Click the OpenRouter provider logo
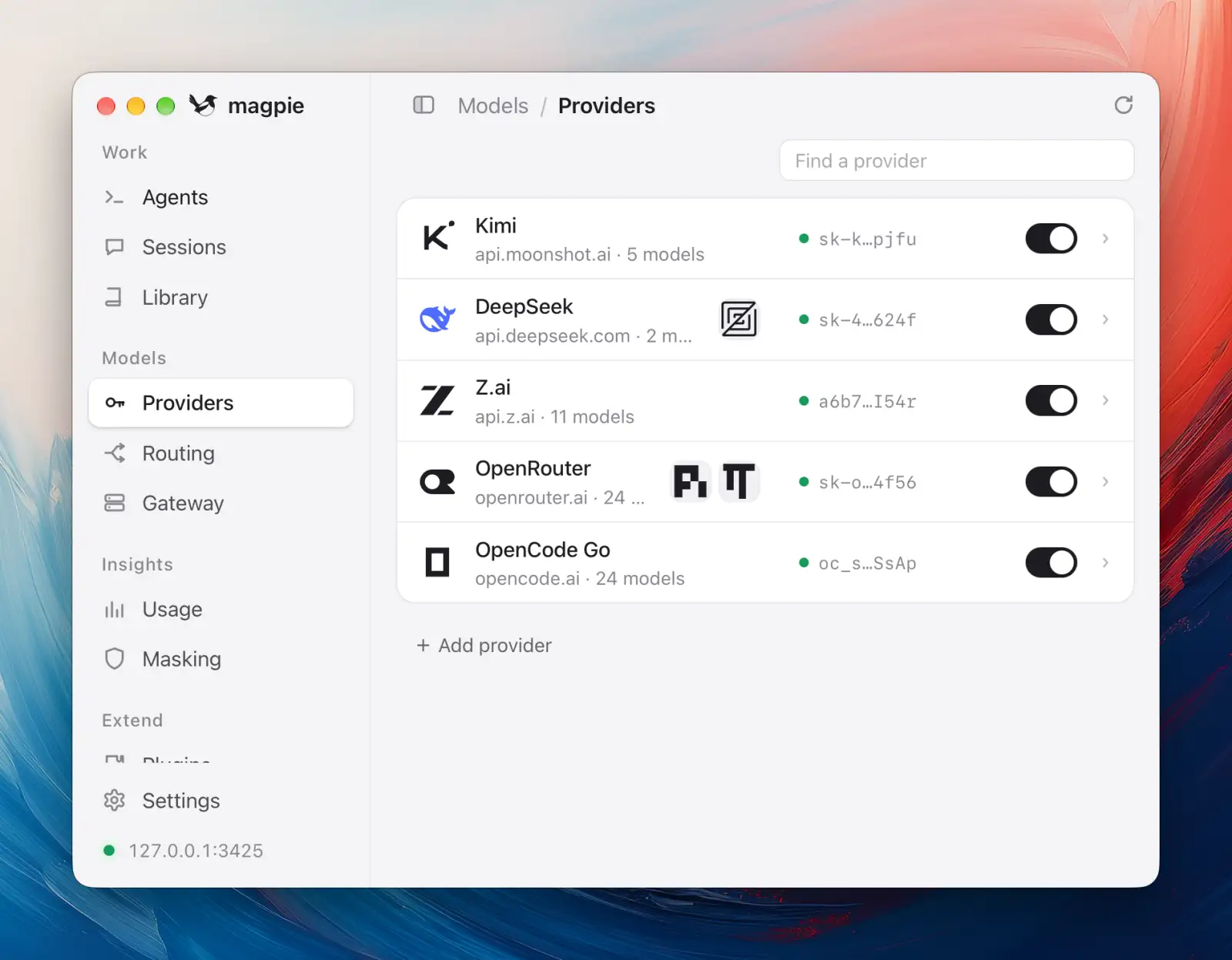The image size is (1232, 960). click(x=437, y=482)
